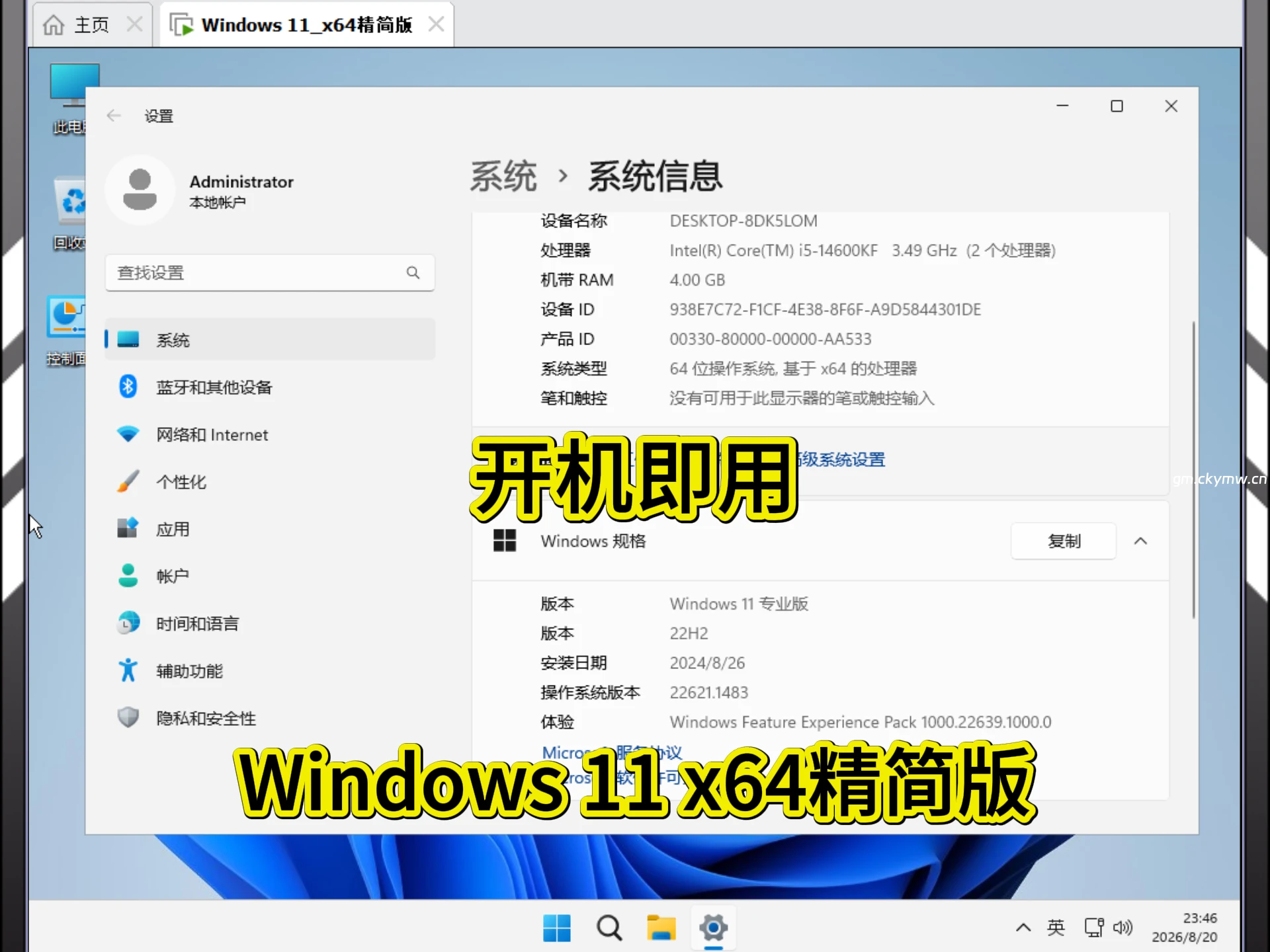The width and height of the screenshot is (1270, 952).
Task: Minimize the 设置 window
Action: [x=1062, y=106]
